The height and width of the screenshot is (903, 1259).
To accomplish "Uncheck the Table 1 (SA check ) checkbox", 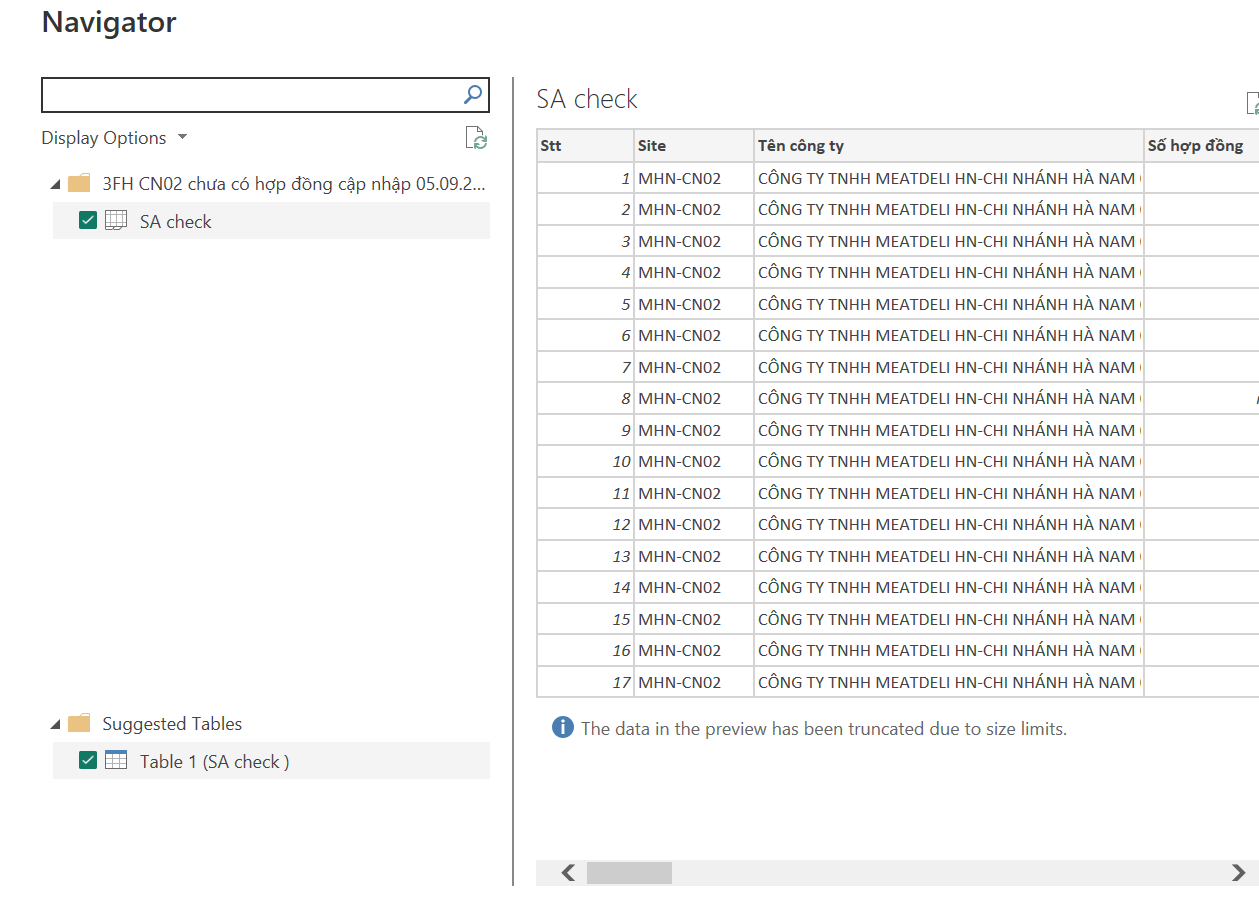I will 88,760.
